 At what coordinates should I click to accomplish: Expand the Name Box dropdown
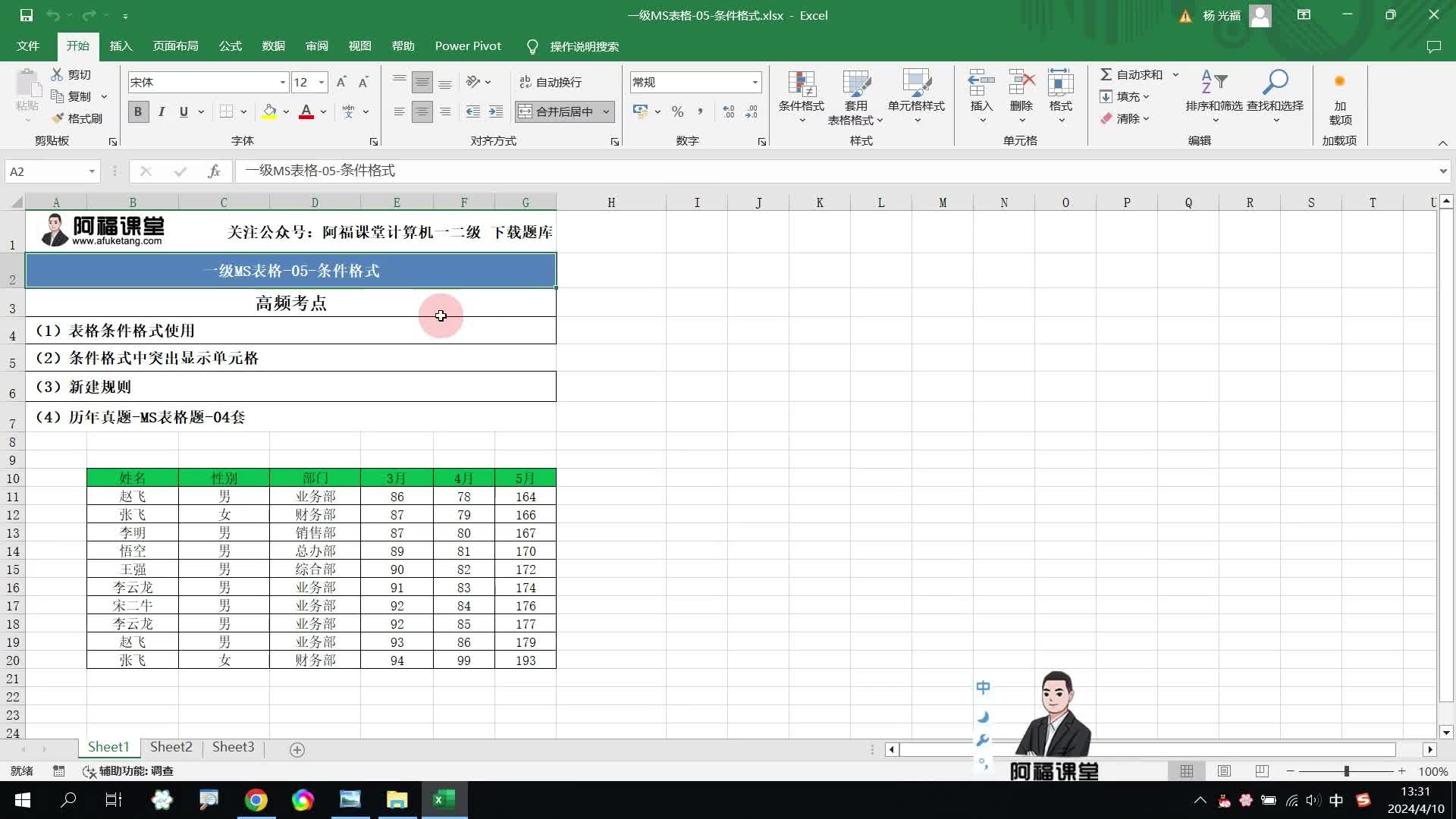(x=92, y=171)
